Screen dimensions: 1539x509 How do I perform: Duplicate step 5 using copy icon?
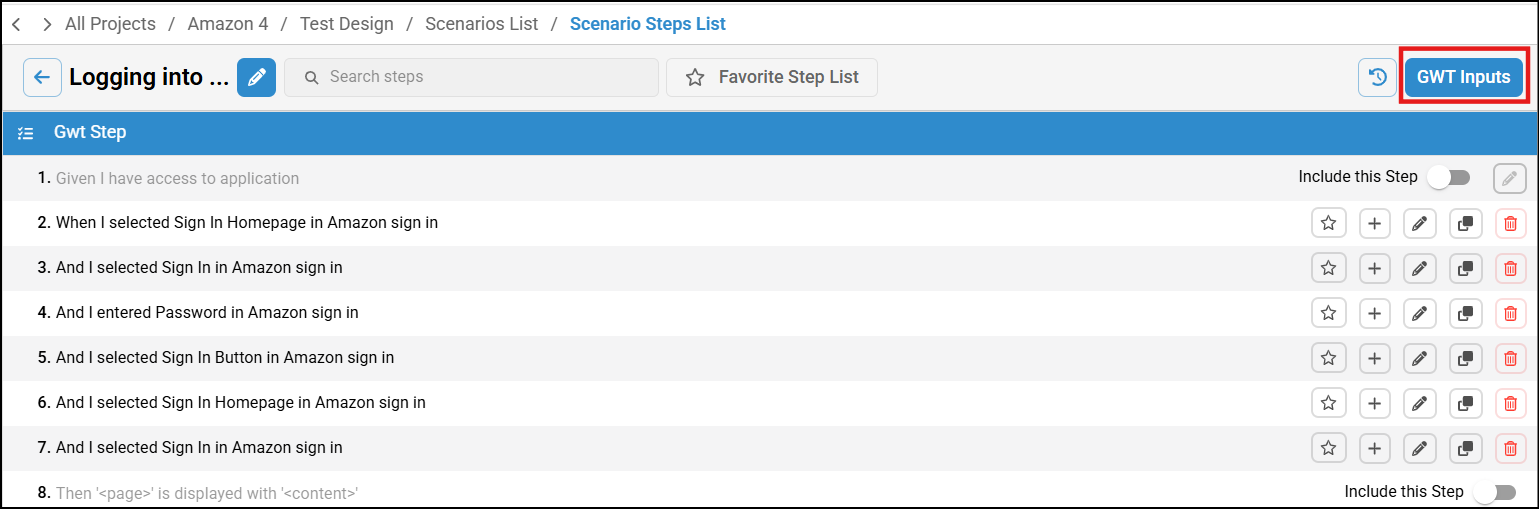click(1465, 358)
